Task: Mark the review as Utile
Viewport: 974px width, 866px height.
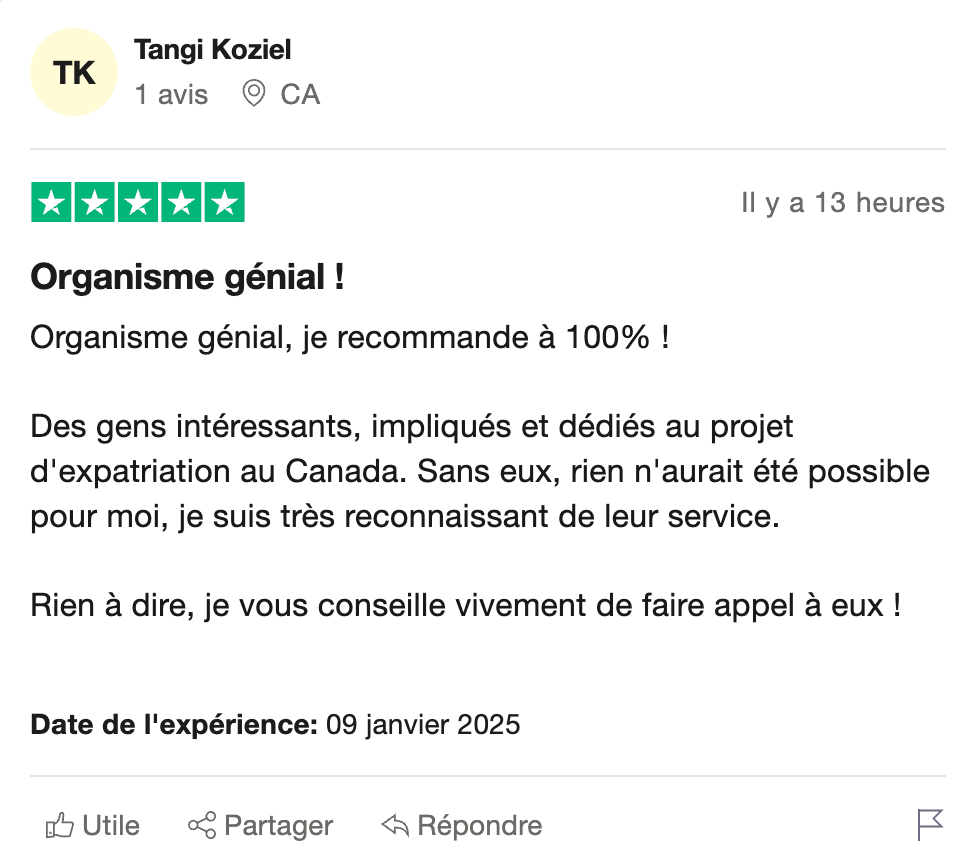Action: coord(93,826)
